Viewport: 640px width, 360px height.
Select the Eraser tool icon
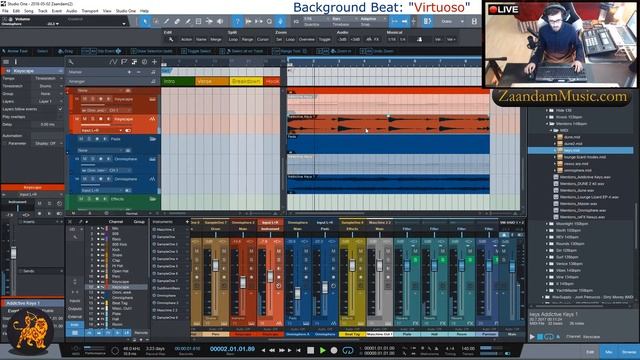click(177, 21)
